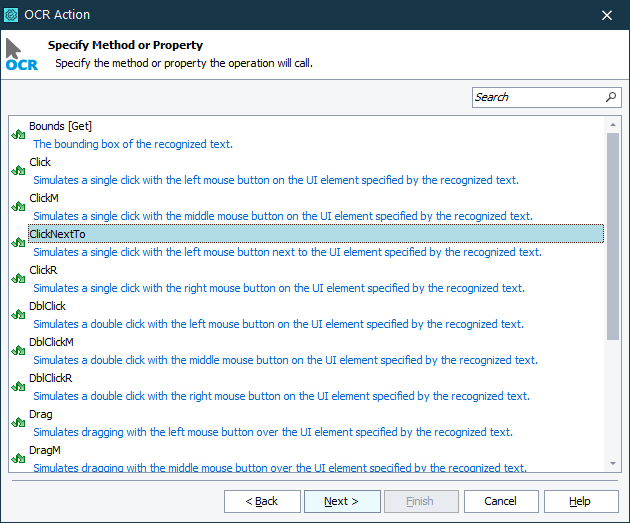Click the icon beside the ClickM method
The image size is (630, 523).
point(18,206)
